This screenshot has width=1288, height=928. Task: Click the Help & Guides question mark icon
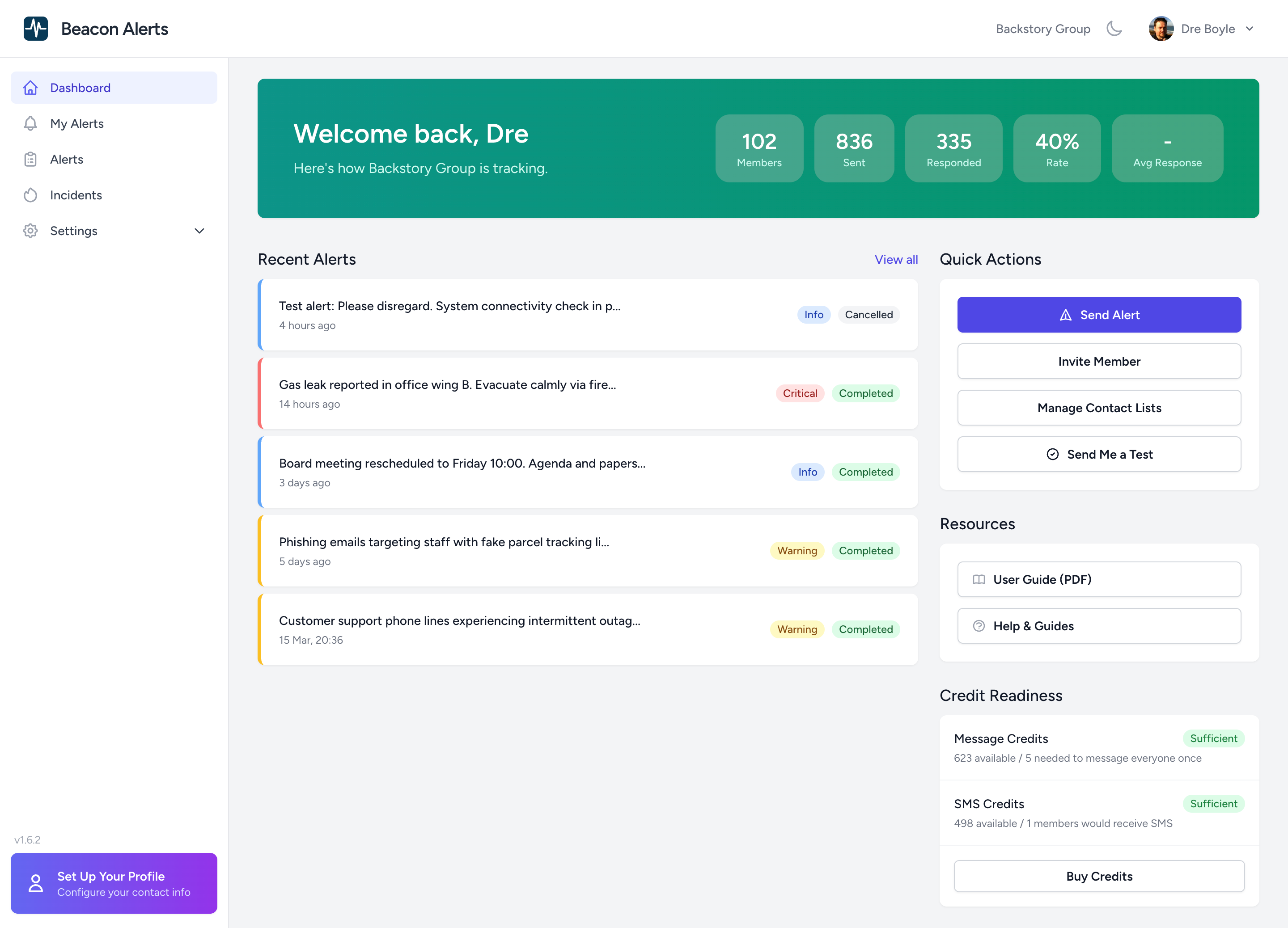coord(979,626)
